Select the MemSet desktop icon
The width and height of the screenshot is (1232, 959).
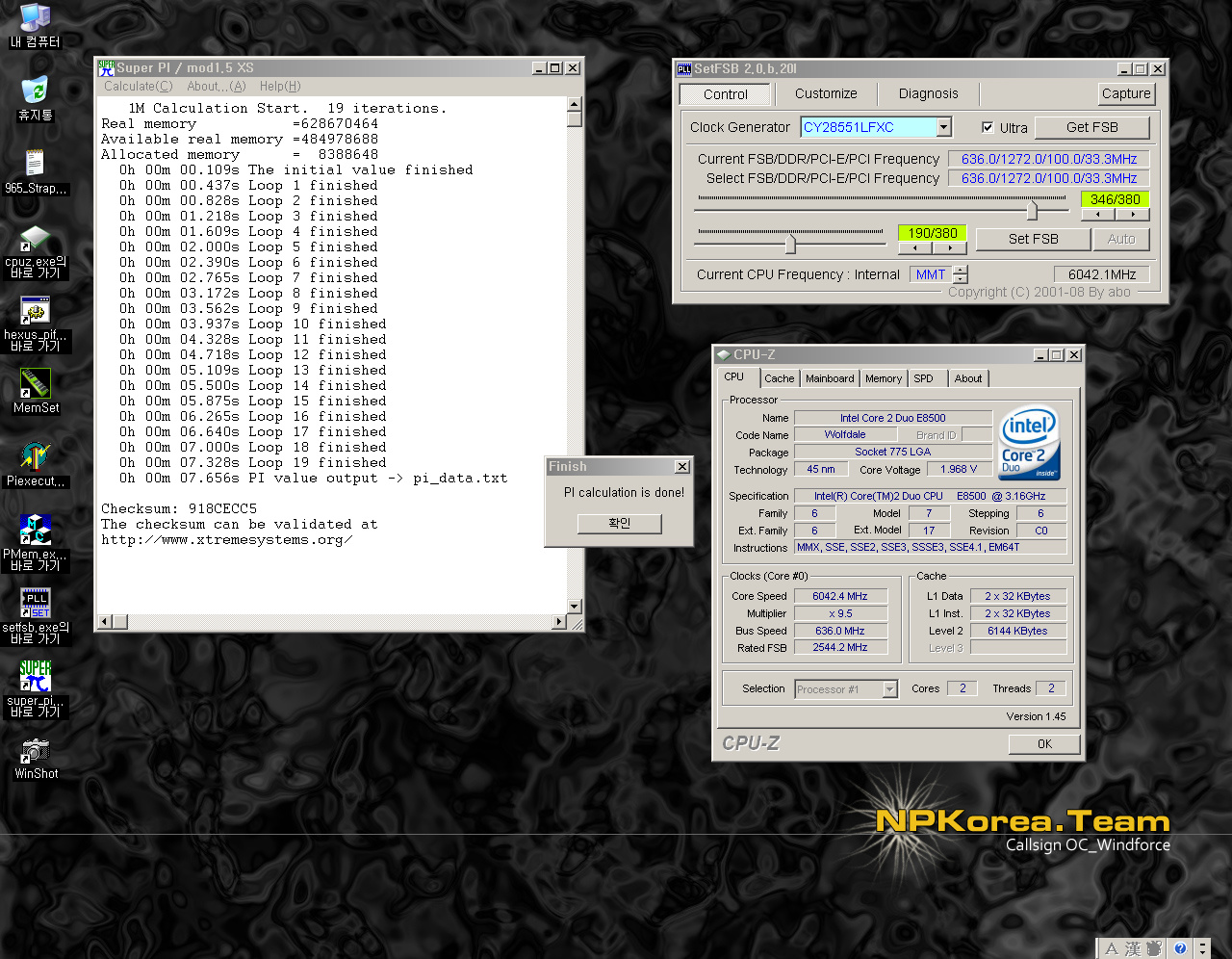click(36, 390)
